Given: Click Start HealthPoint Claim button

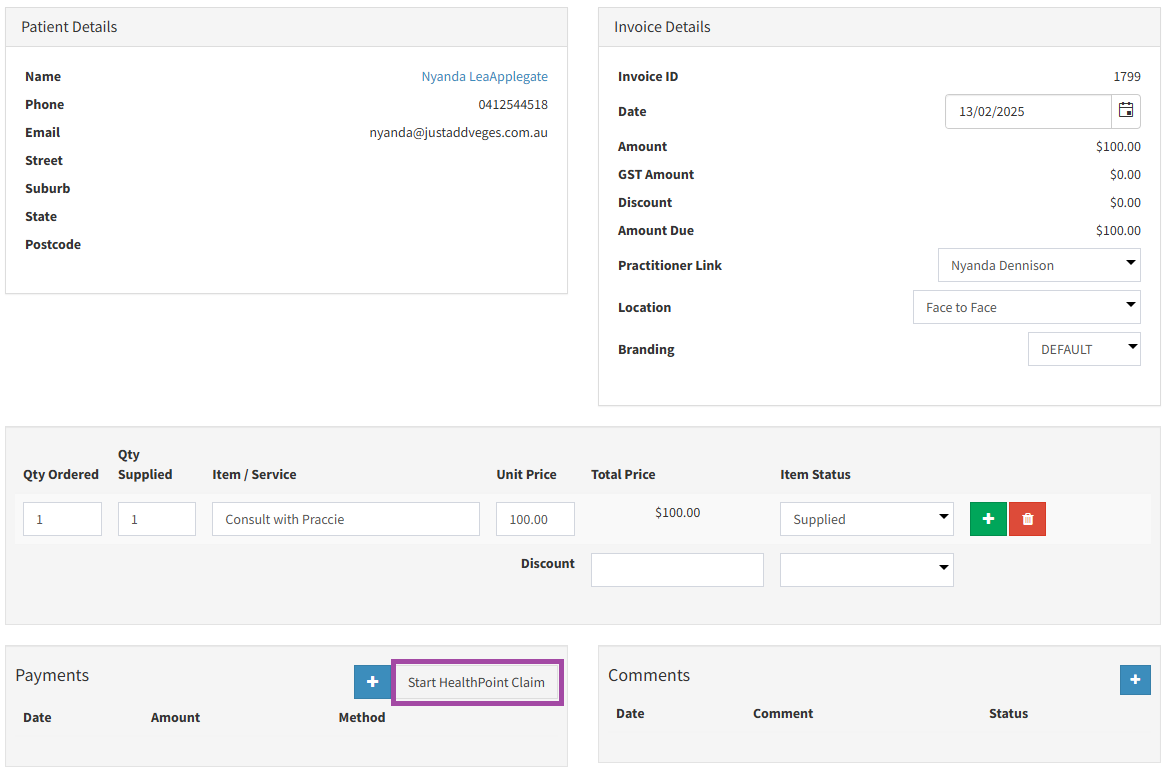Looking at the screenshot, I should coord(476,682).
